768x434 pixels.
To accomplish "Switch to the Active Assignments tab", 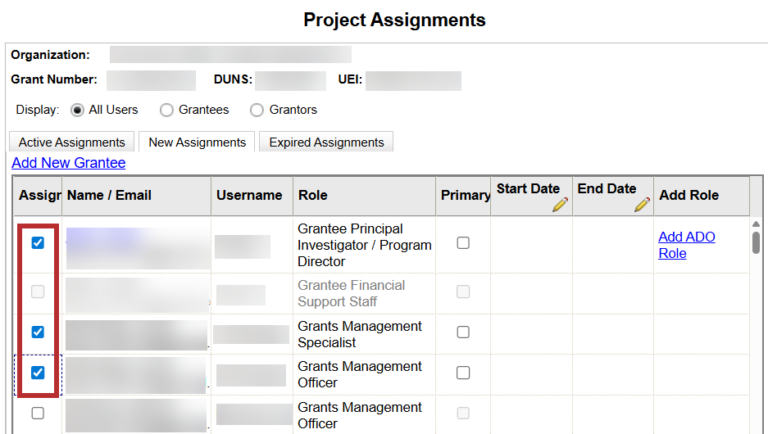I will [x=71, y=142].
